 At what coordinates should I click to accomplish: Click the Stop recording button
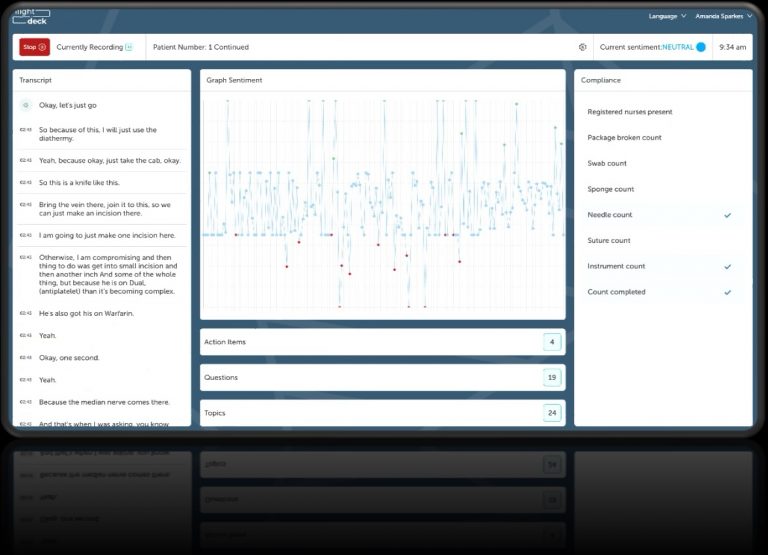click(34, 47)
